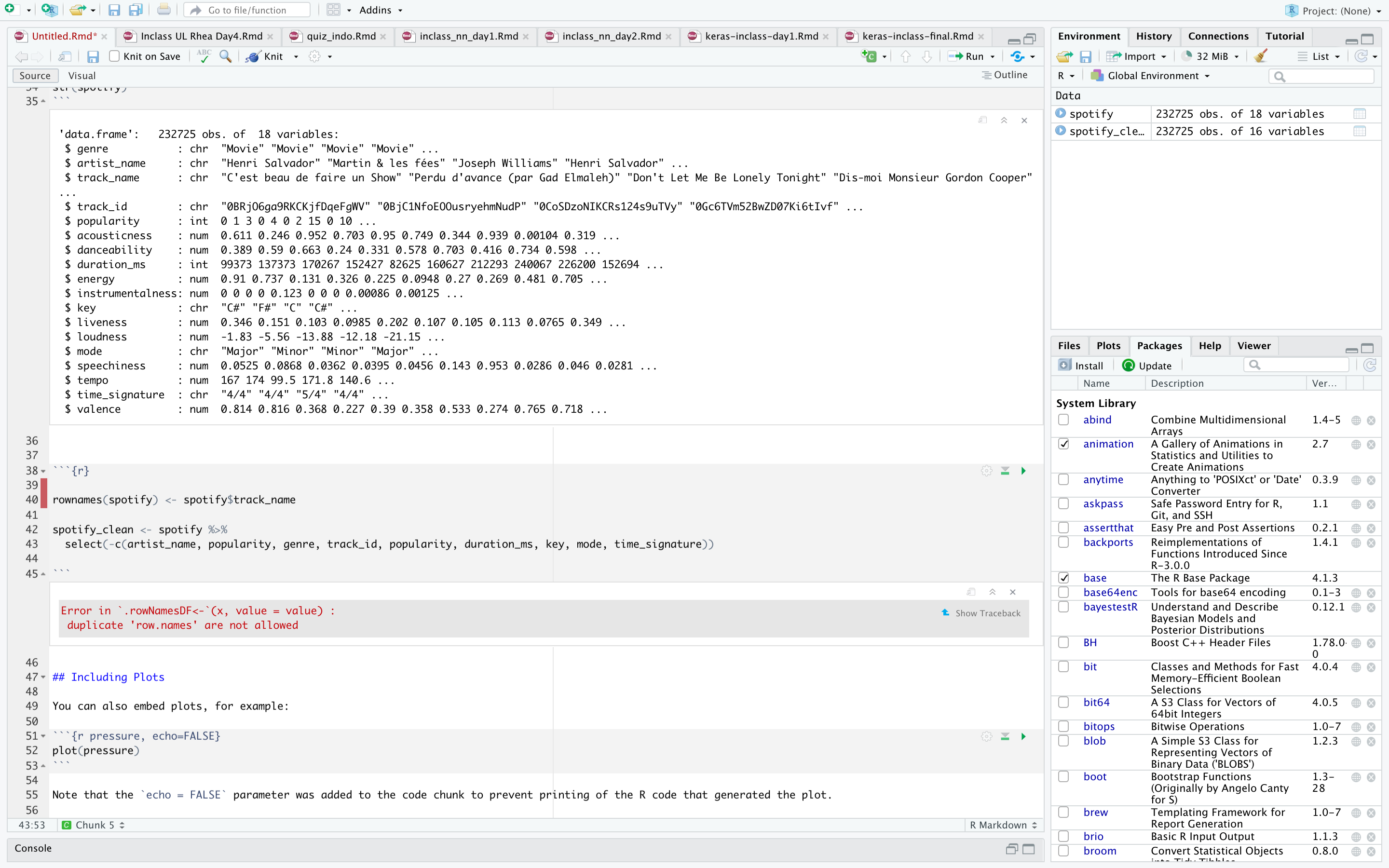The image size is (1389, 868).
Task: Switch to the History tab
Action: tap(1154, 36)
